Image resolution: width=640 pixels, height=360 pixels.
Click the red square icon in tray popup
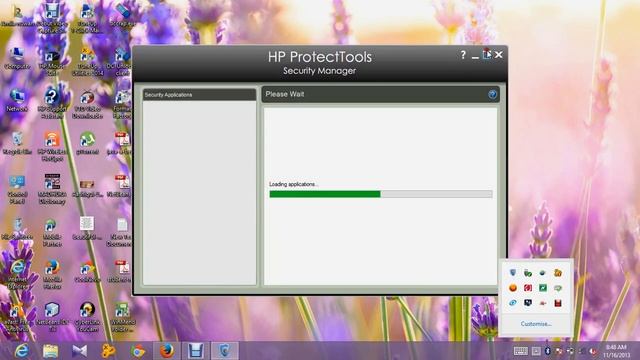tap(528, 288)
